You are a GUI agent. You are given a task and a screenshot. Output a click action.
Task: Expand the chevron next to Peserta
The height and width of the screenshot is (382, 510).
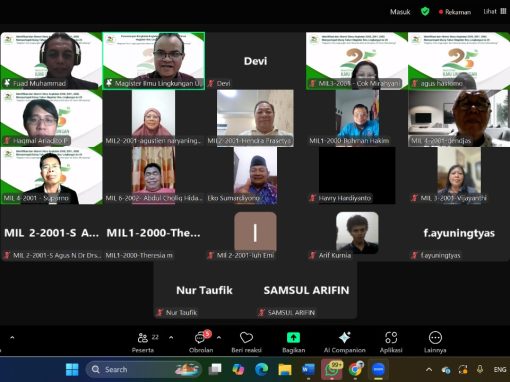point(171,338)
